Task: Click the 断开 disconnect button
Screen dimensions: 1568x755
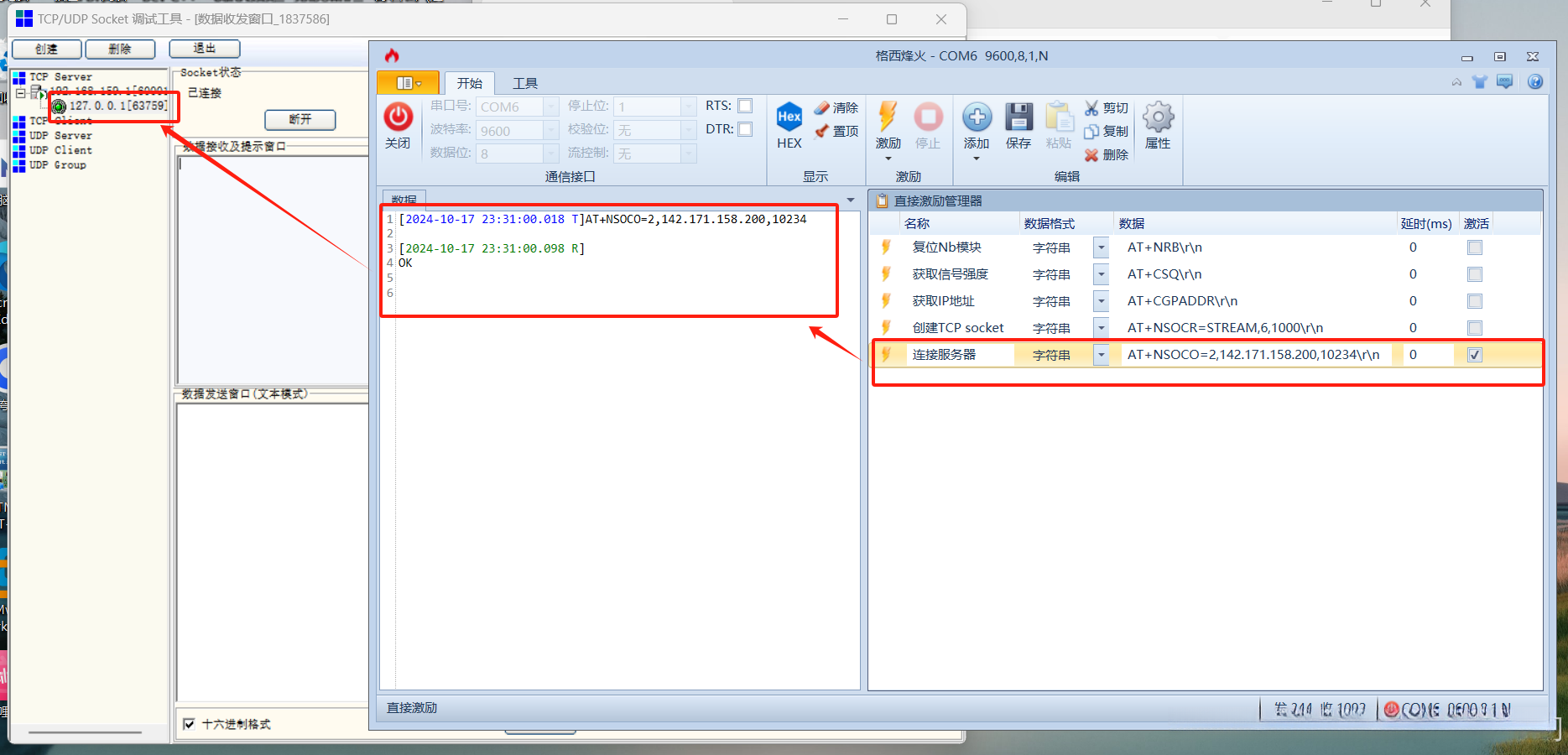Action: tap(300, 120)
